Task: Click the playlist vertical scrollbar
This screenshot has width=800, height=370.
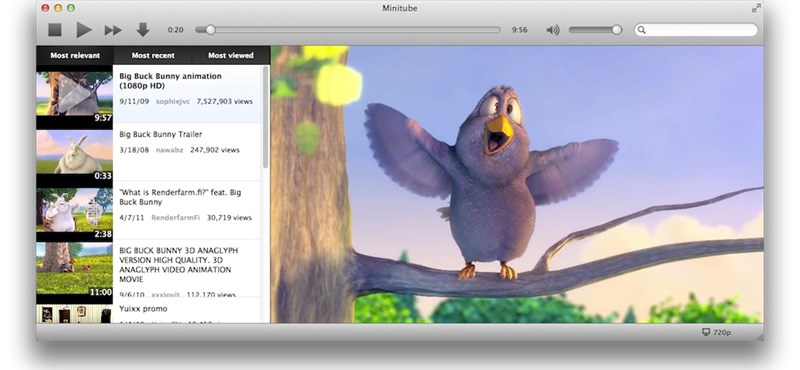Action: coord(265,117)
